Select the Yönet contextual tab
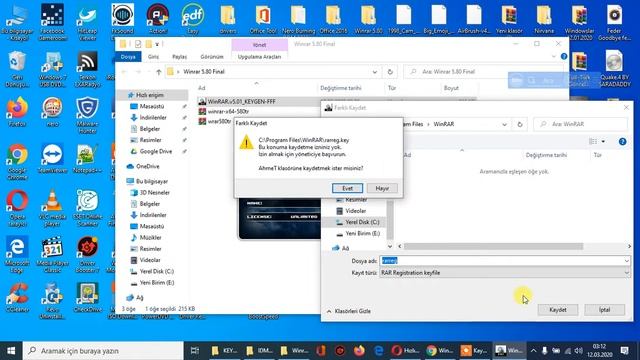640x360 pixels. pyautogui.click(x=260, y=45)
